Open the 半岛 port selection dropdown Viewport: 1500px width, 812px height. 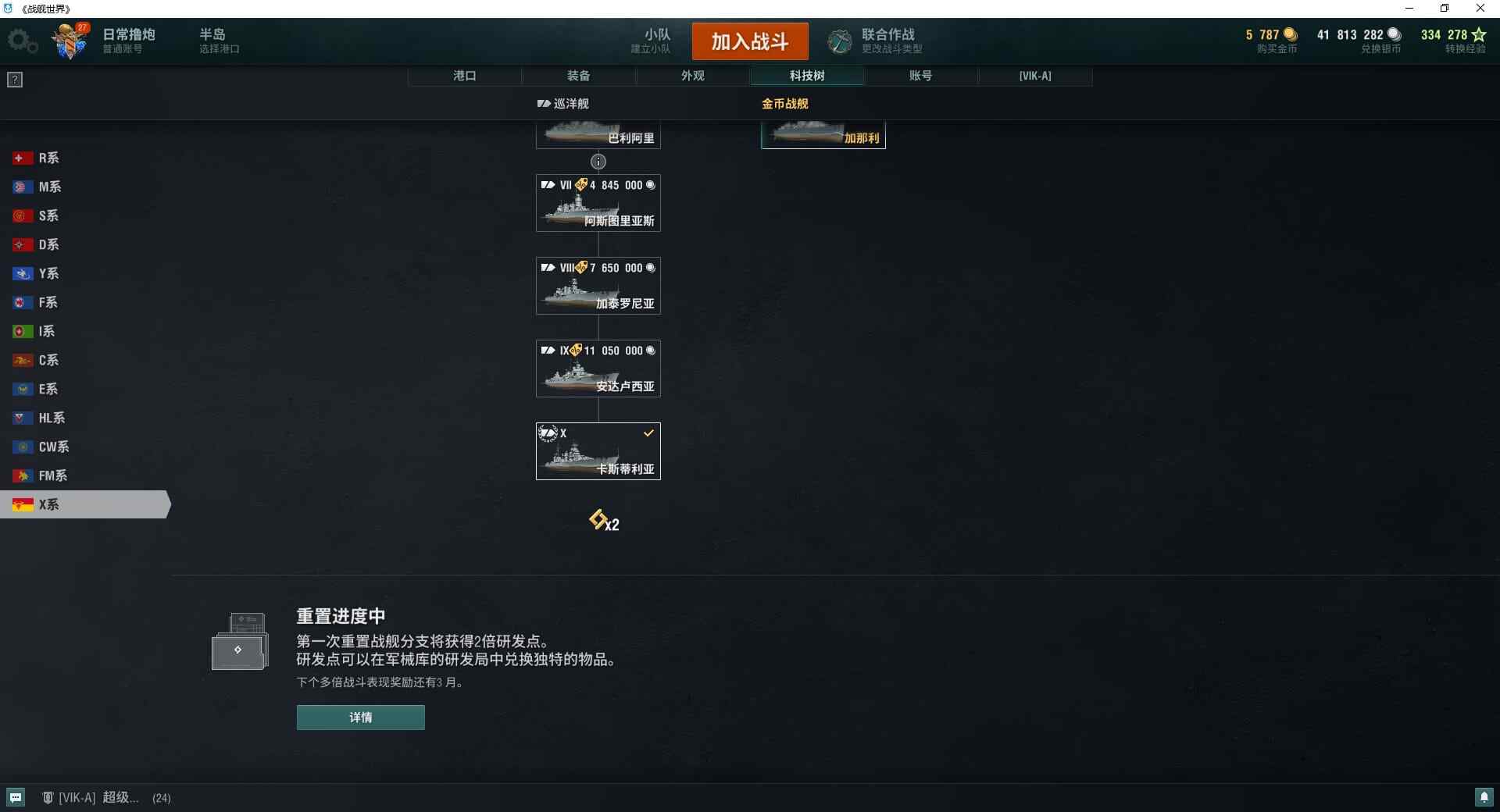coord(219,41)
